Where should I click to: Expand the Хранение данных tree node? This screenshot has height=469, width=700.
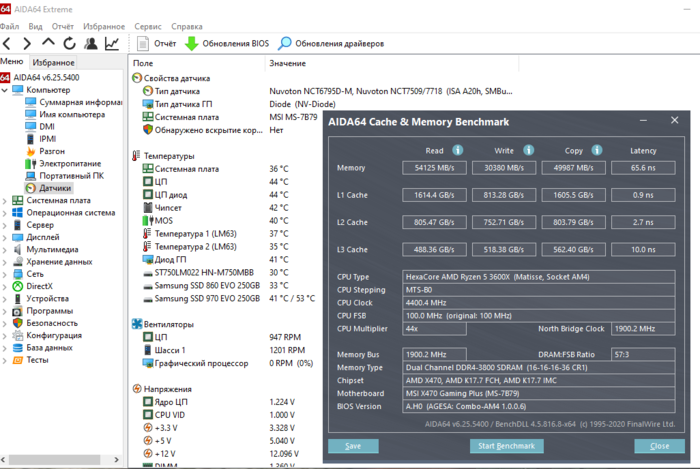coord(4,262)
